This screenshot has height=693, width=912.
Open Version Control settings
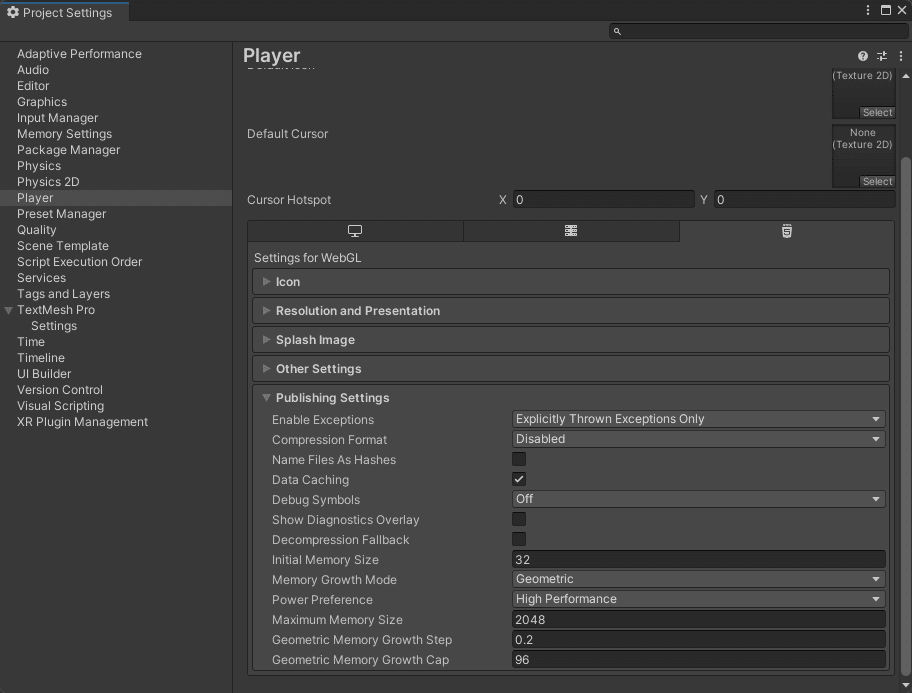pos(59,390)
